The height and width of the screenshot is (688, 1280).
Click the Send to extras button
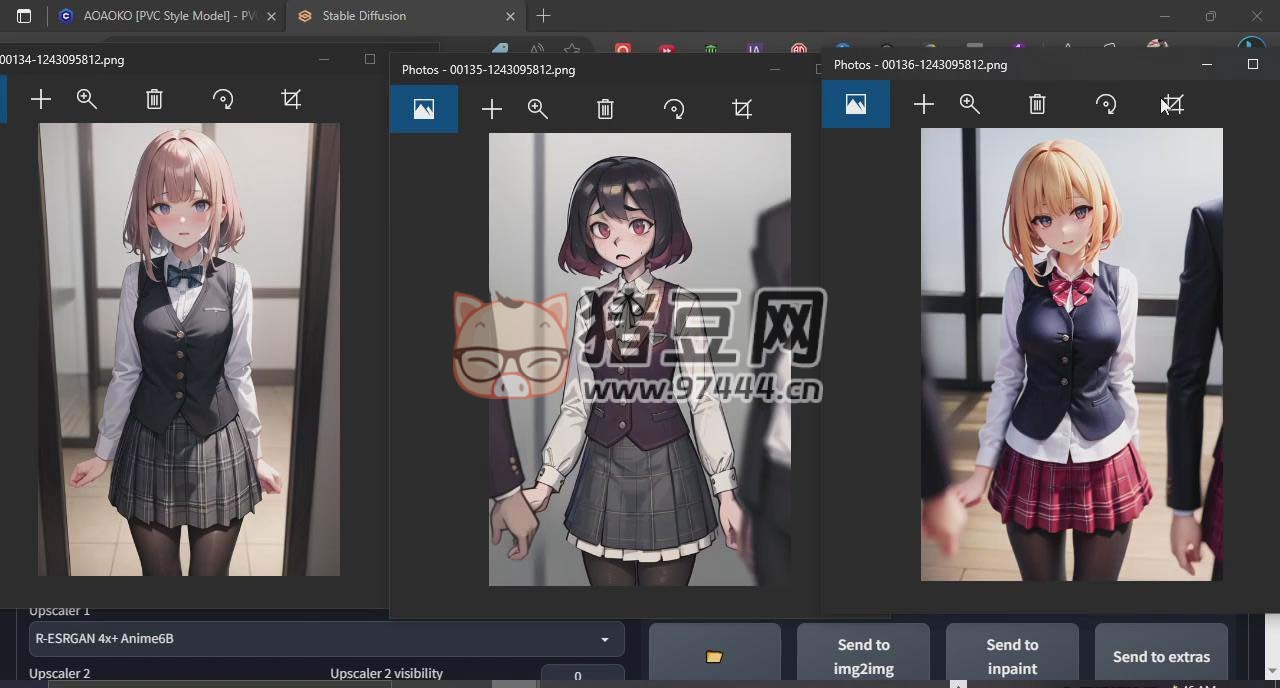pyautogui.click(x=1161, y=656)
